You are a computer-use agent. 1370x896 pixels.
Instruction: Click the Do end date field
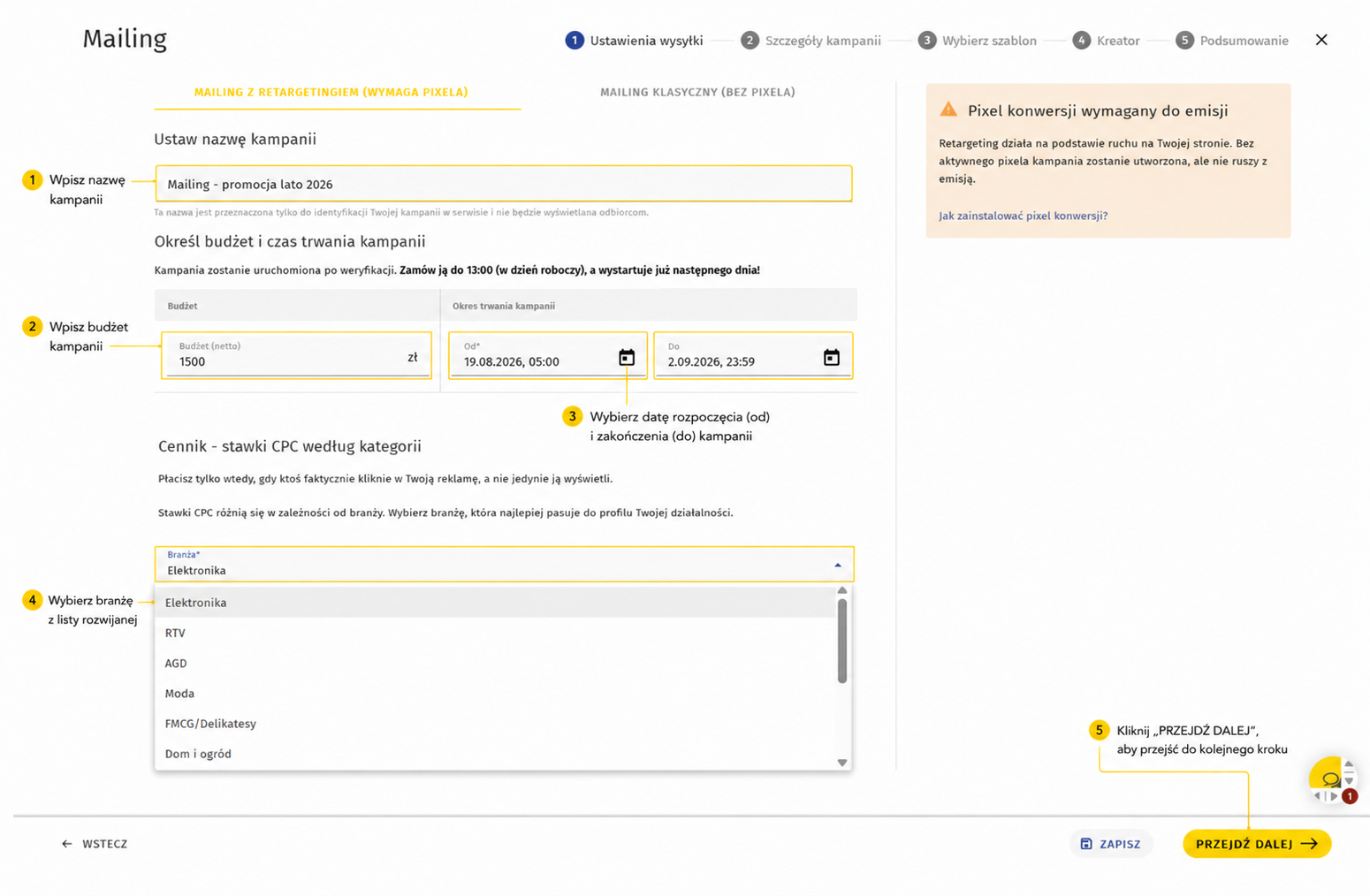tap(753, 355)
